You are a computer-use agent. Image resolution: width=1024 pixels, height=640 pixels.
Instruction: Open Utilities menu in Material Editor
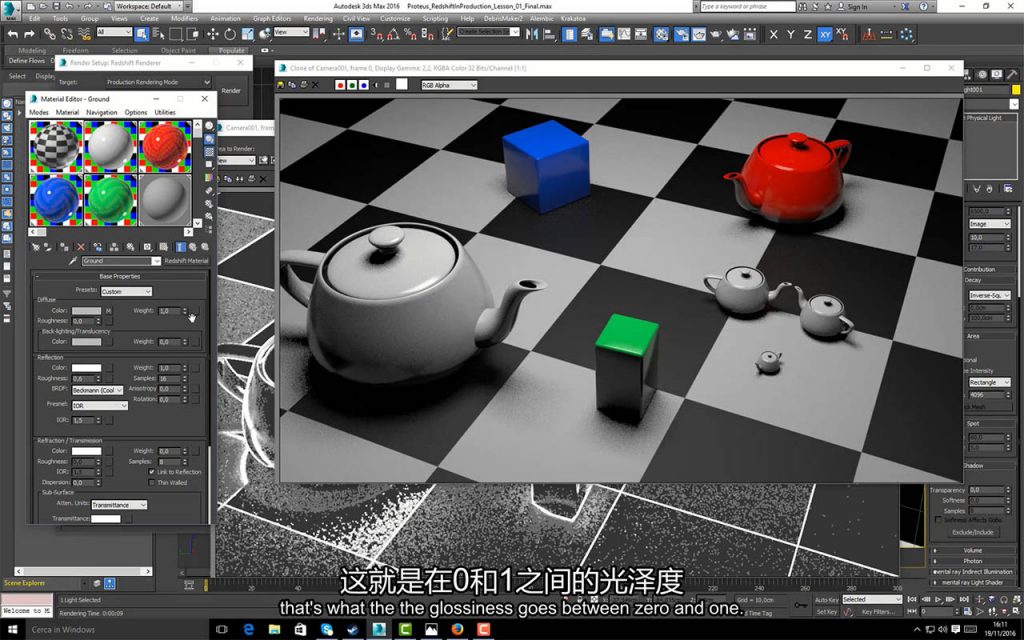(x=165, y=112)
